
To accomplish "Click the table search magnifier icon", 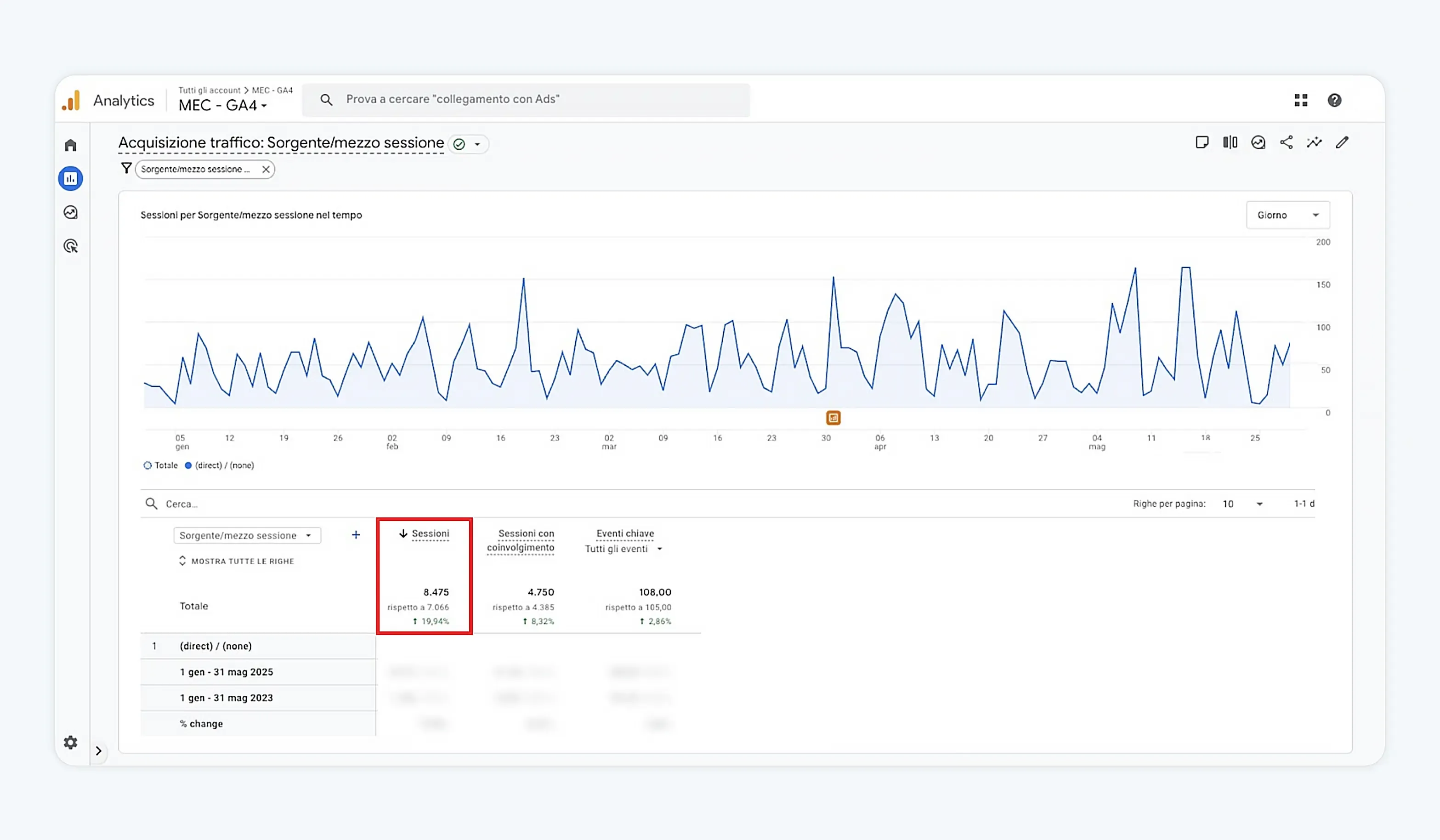I will coord(151,504).
